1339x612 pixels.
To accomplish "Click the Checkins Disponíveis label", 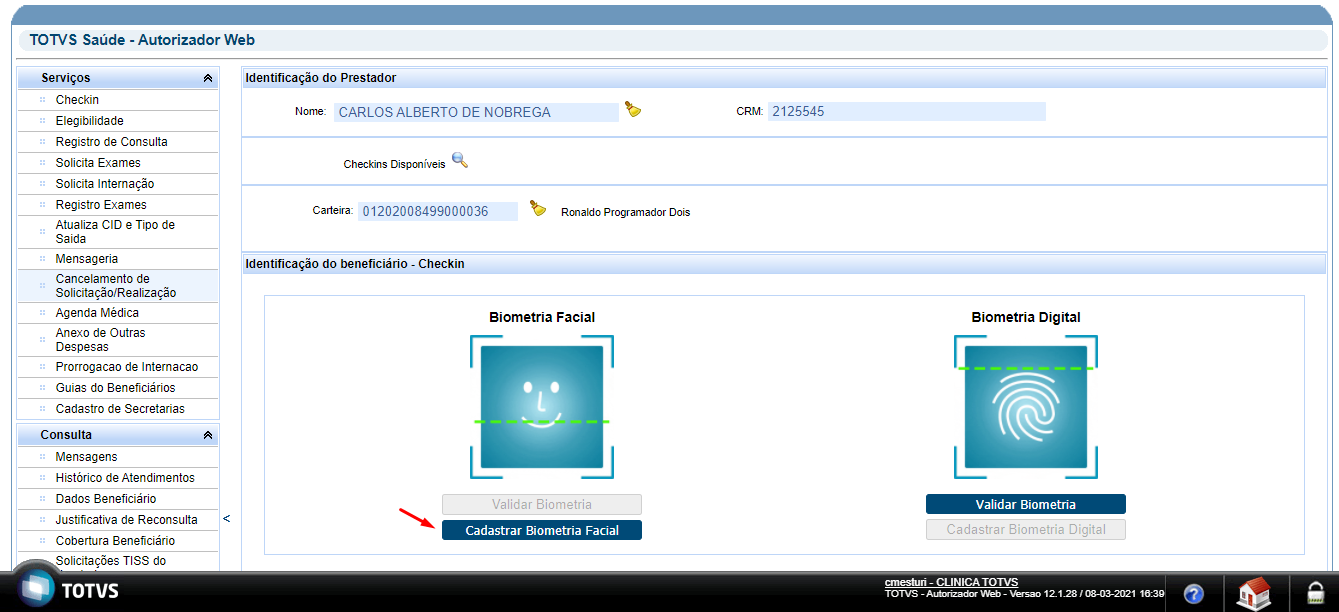I will 394,164.
